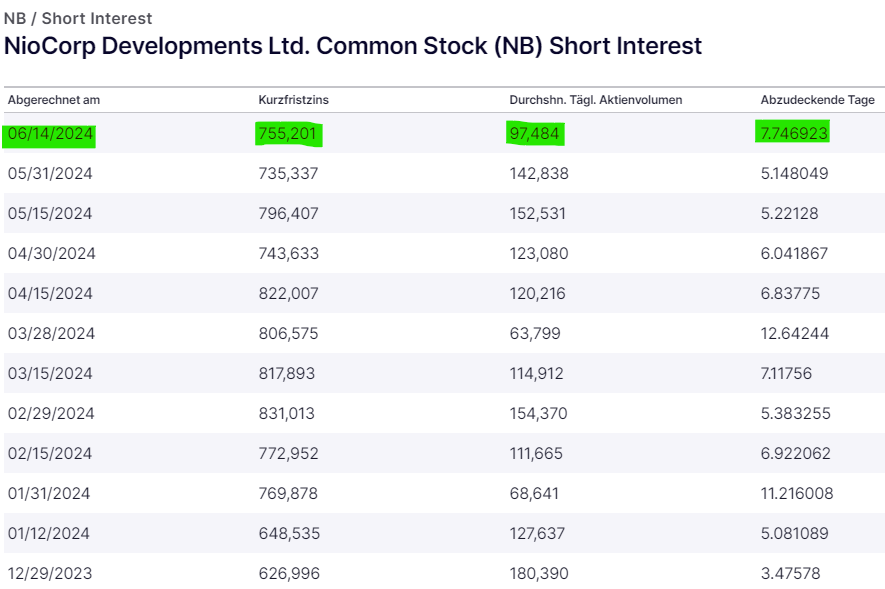Click the 68,641 average volume cell
The image size is (885, 589).
(535, 494)
